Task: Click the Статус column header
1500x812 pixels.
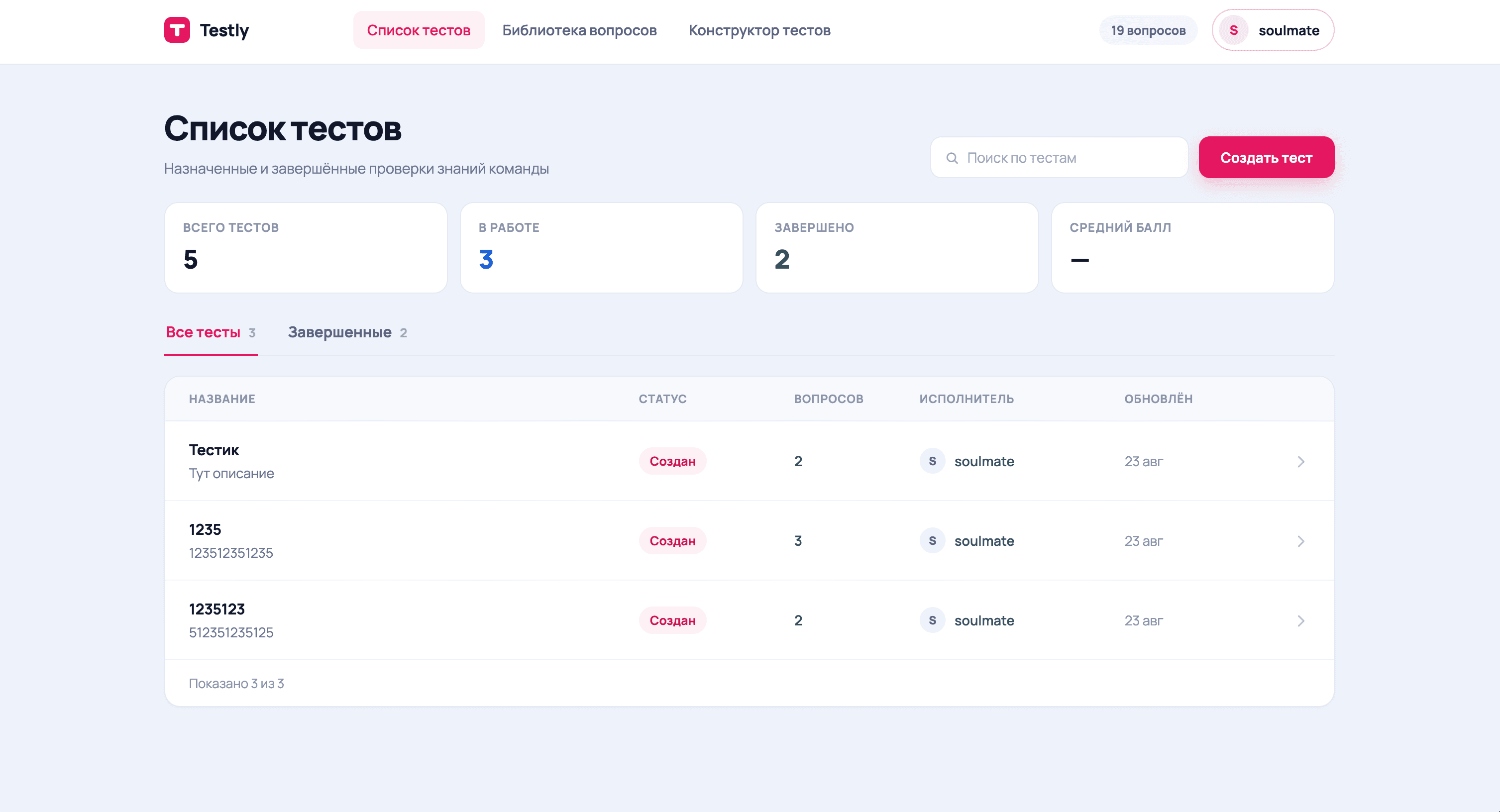Action: pos(662,399)
